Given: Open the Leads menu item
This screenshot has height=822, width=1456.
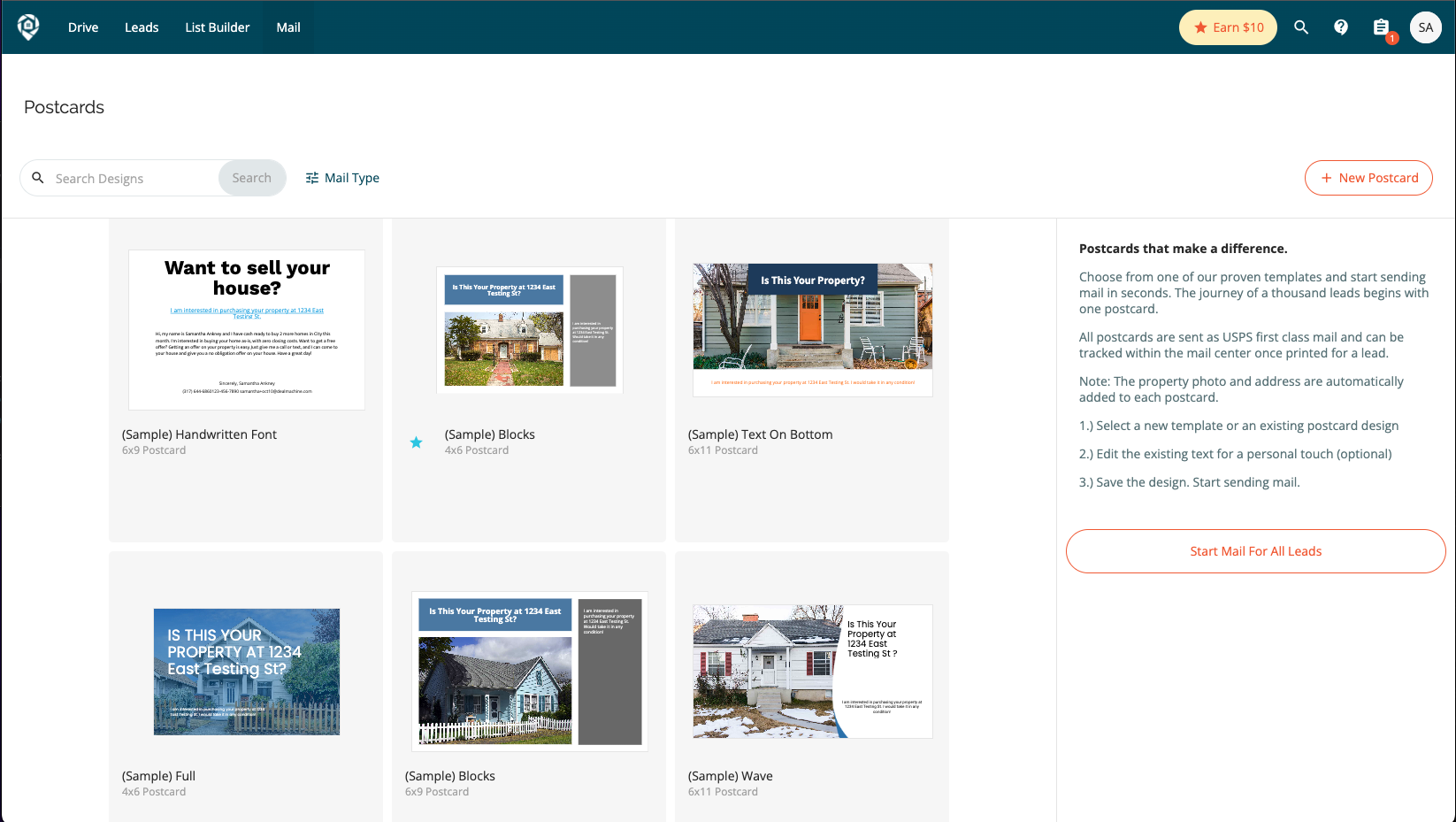Looking at the screenshot, I should pos(142,27).
